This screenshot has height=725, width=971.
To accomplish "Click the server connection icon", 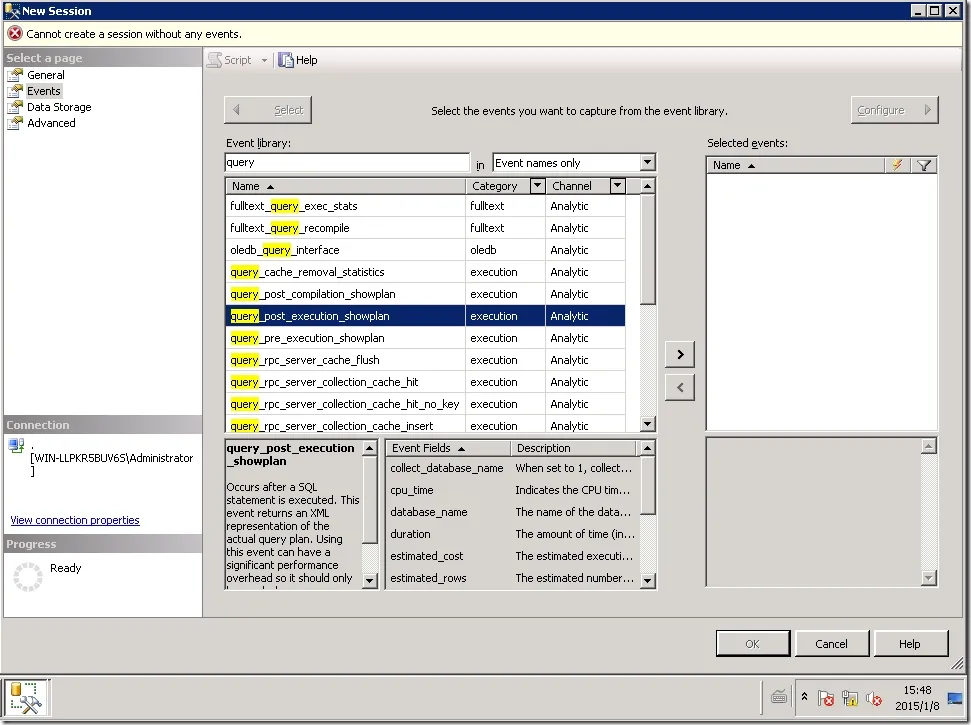I will tap(16, 445).
